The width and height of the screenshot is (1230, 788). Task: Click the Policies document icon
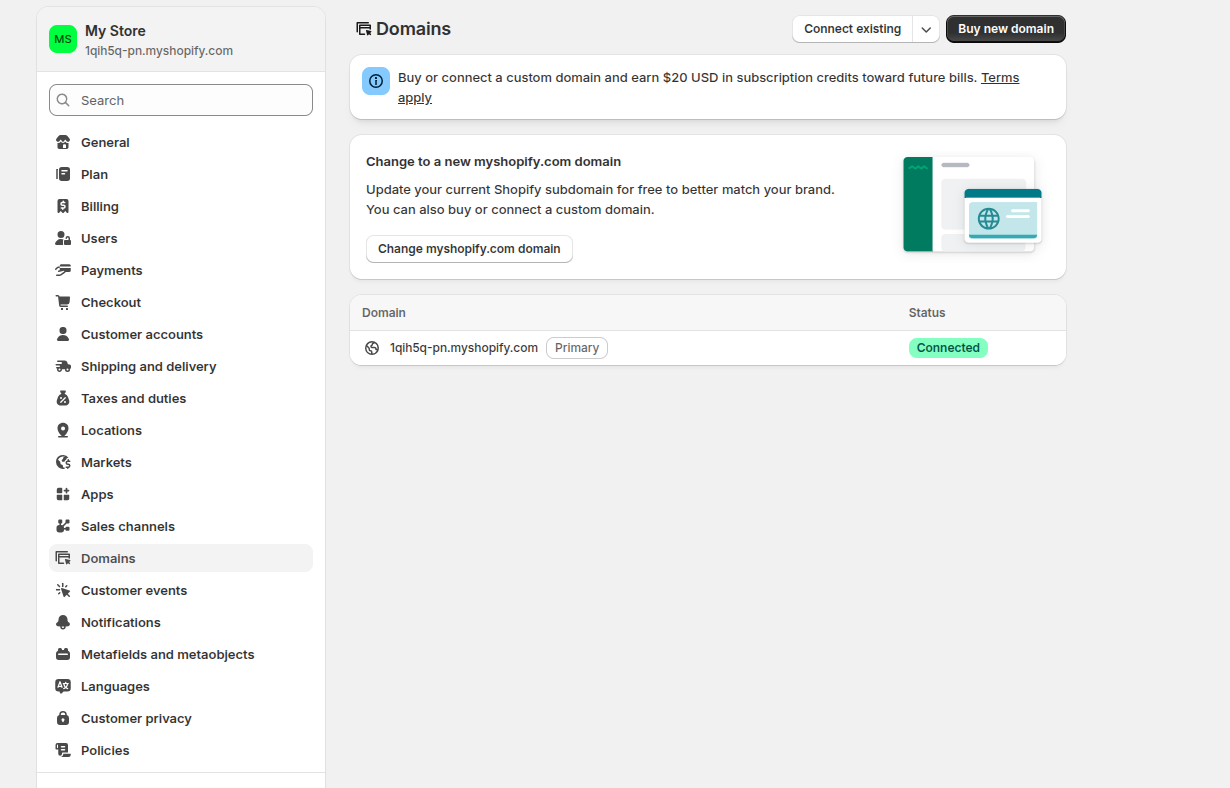[x=63, y=750]
